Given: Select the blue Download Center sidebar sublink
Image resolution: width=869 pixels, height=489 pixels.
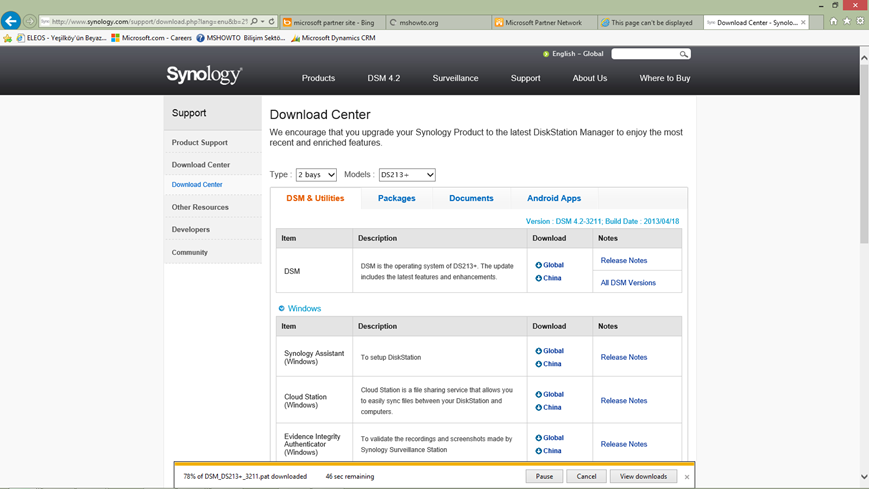Looking at the screenshot, I should tap(197, 185).
